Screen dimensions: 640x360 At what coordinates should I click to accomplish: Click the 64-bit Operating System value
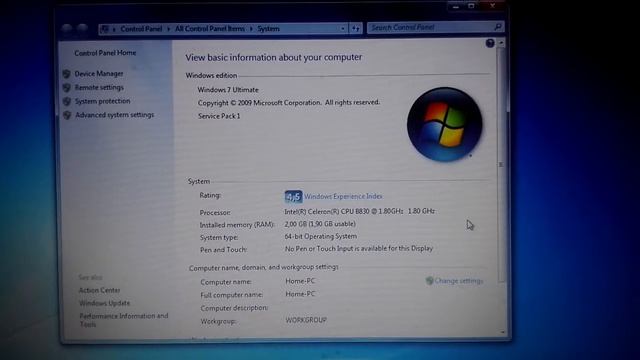click(x=321, y=236)
